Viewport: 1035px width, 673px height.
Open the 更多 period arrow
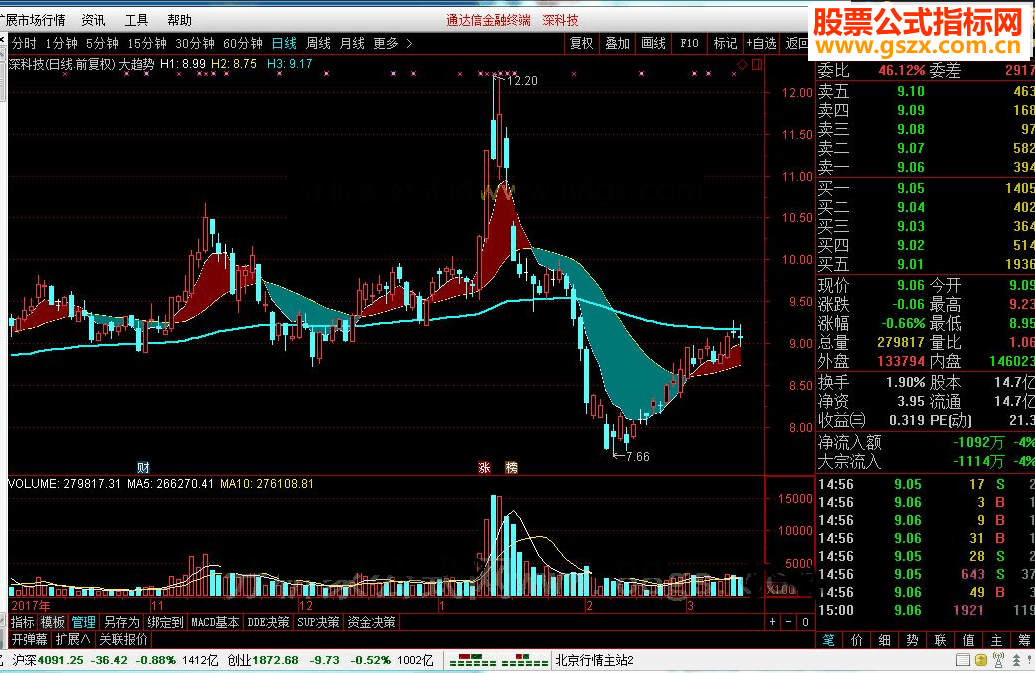click(409, 44)
